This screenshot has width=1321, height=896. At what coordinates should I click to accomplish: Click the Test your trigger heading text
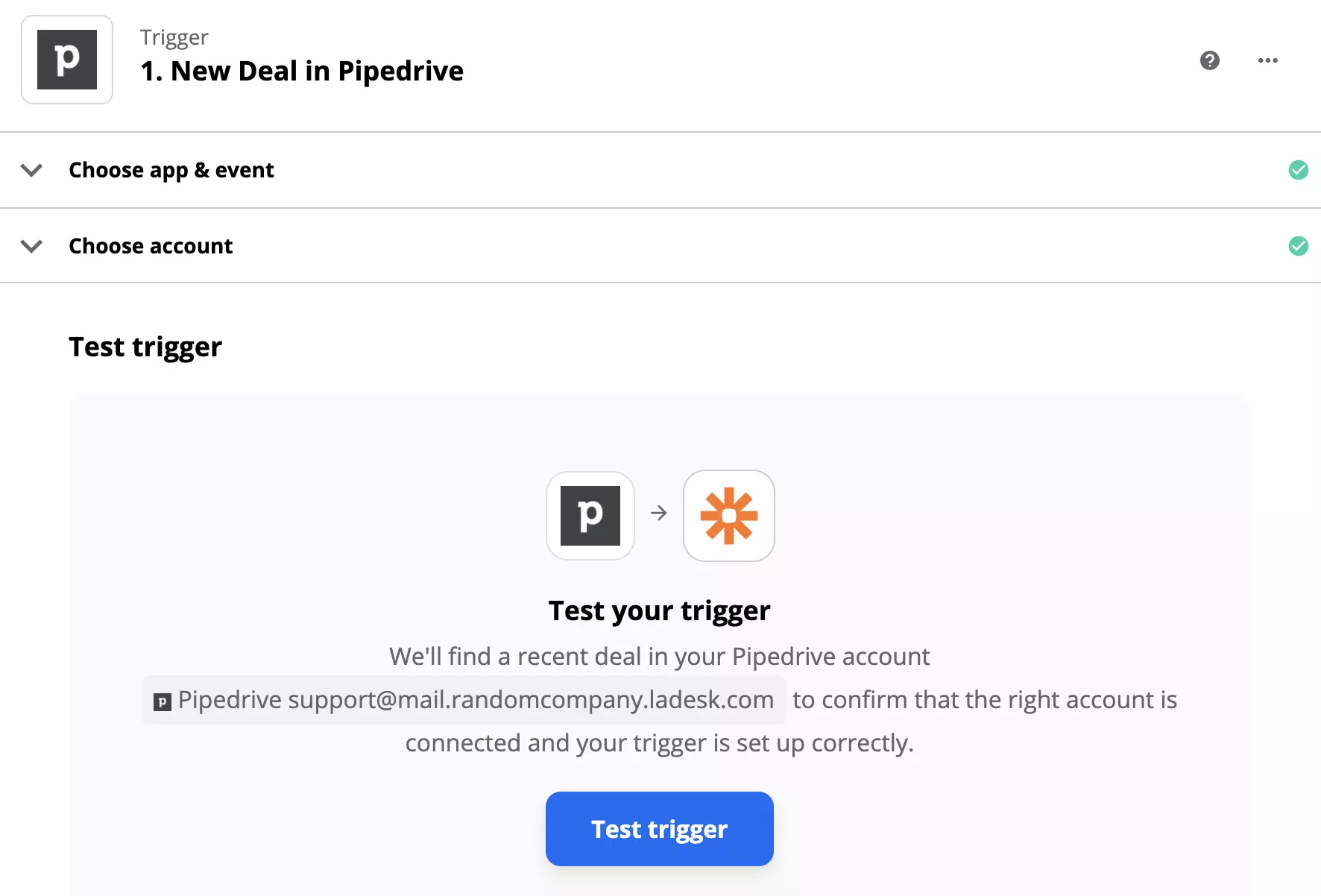point(659,611)
